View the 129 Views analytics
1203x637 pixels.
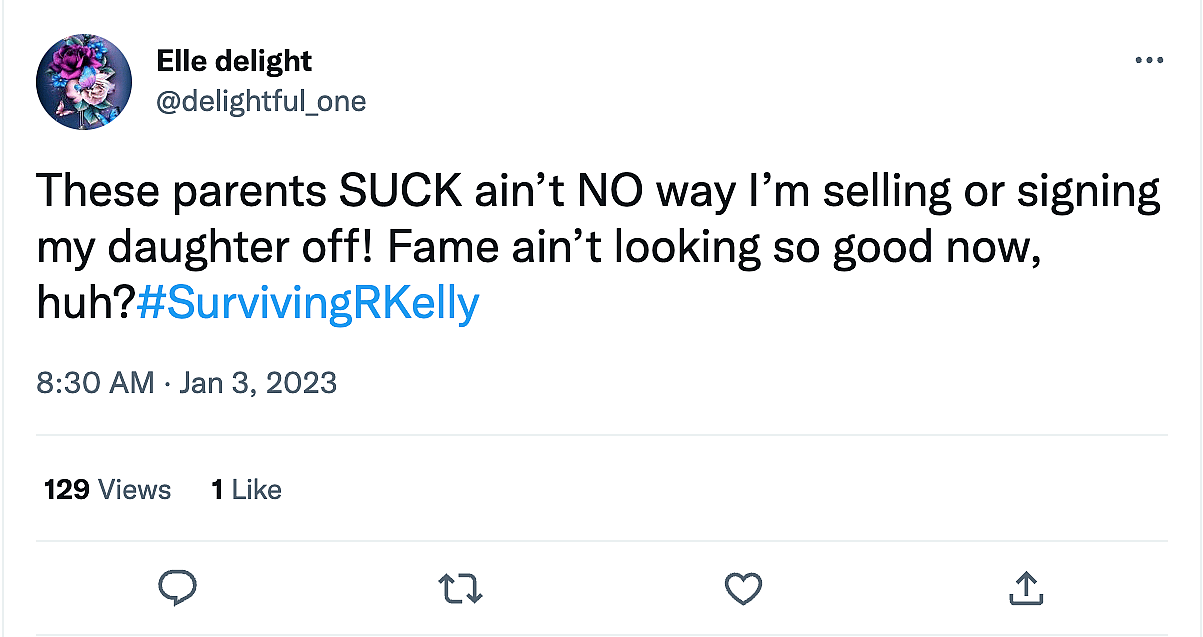pos(107,490)
